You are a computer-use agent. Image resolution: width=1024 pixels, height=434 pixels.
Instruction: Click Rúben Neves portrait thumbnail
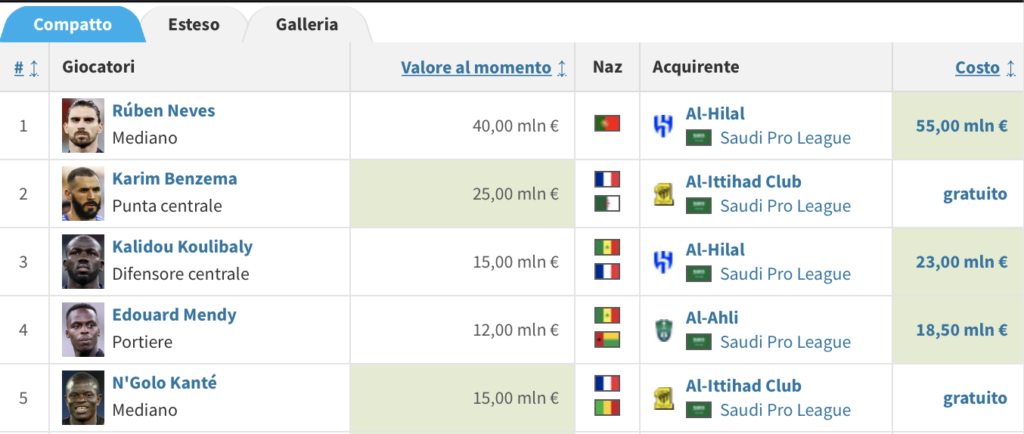pyautogui.click(x=83, y=125)
